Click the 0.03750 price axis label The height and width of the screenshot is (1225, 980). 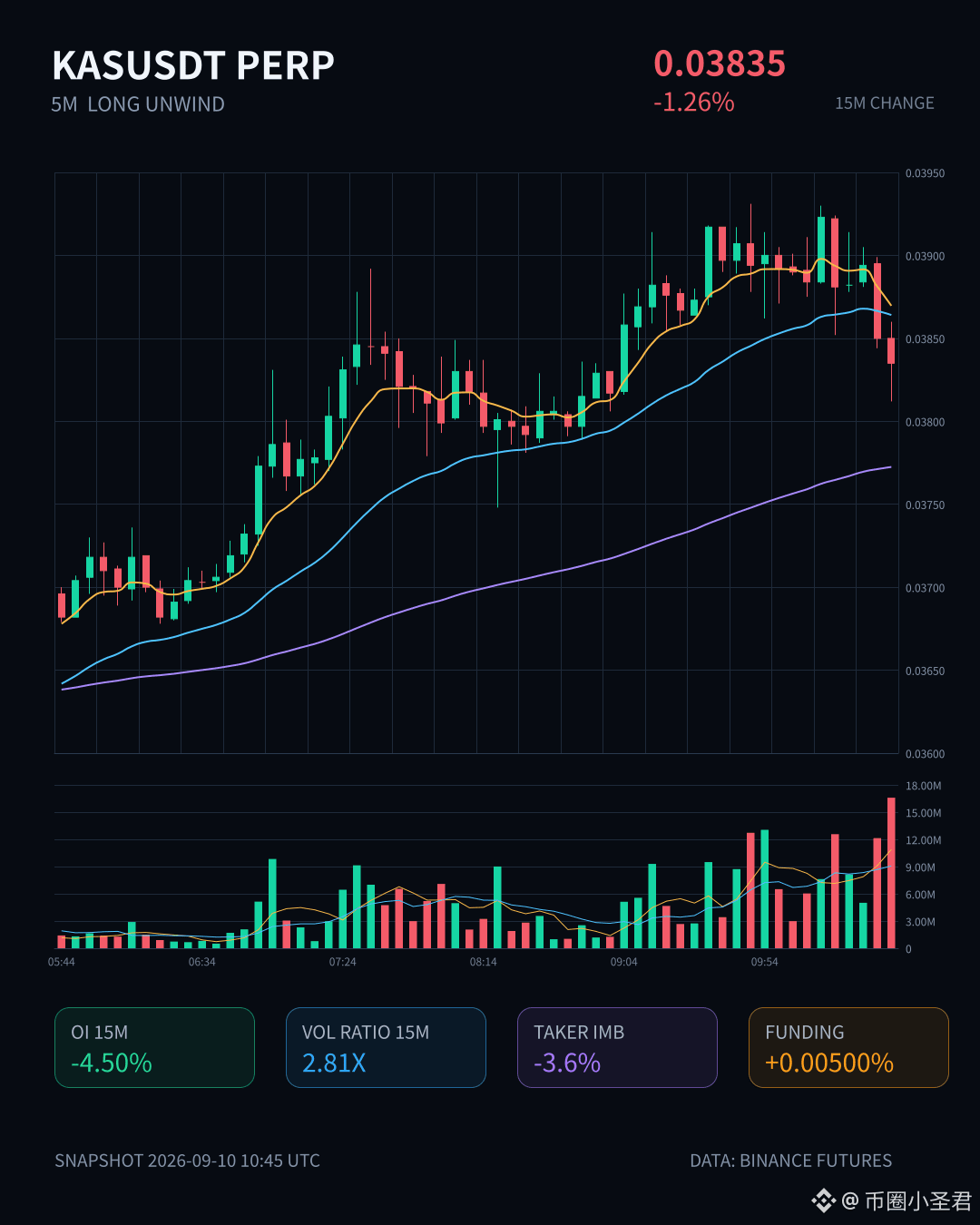tap(925, 505)
